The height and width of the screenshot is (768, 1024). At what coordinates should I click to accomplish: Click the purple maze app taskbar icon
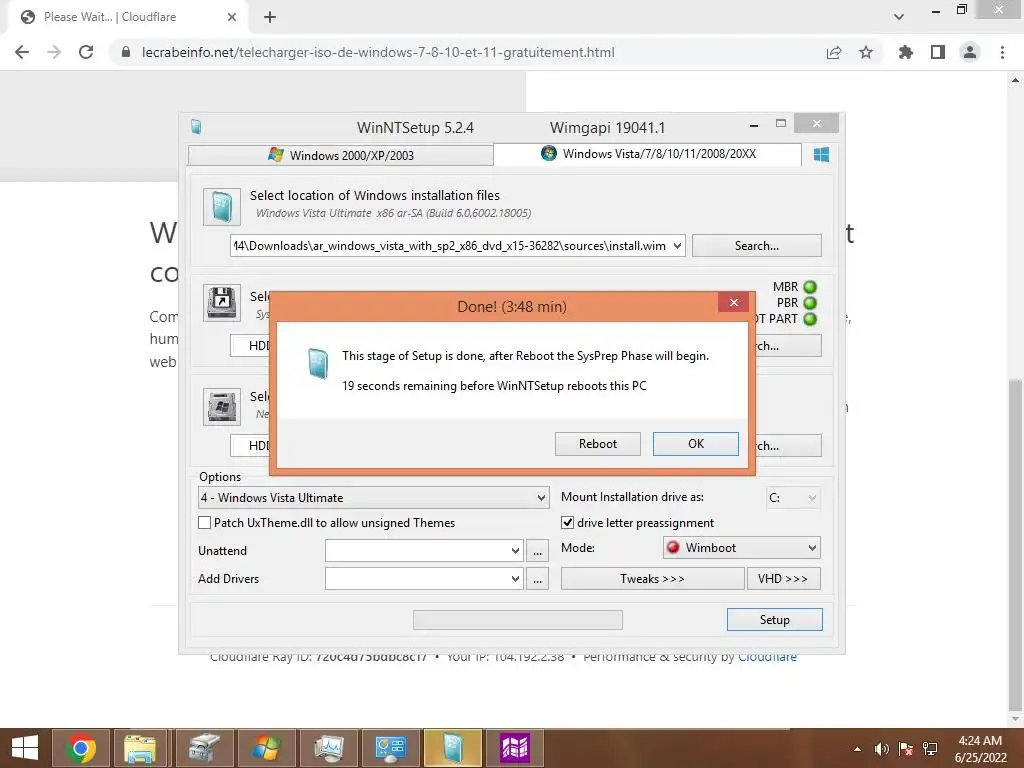pos(515,748)
